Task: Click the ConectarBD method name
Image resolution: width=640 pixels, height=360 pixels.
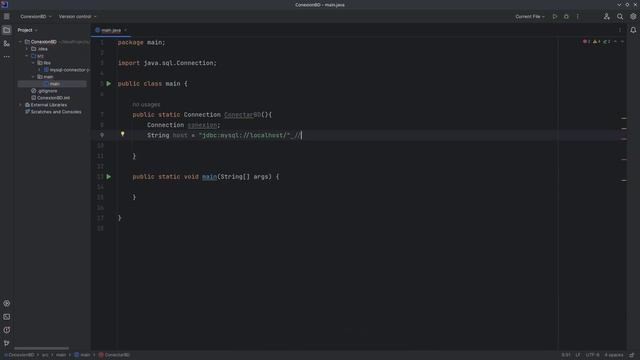Action: (x=242, y=115)
